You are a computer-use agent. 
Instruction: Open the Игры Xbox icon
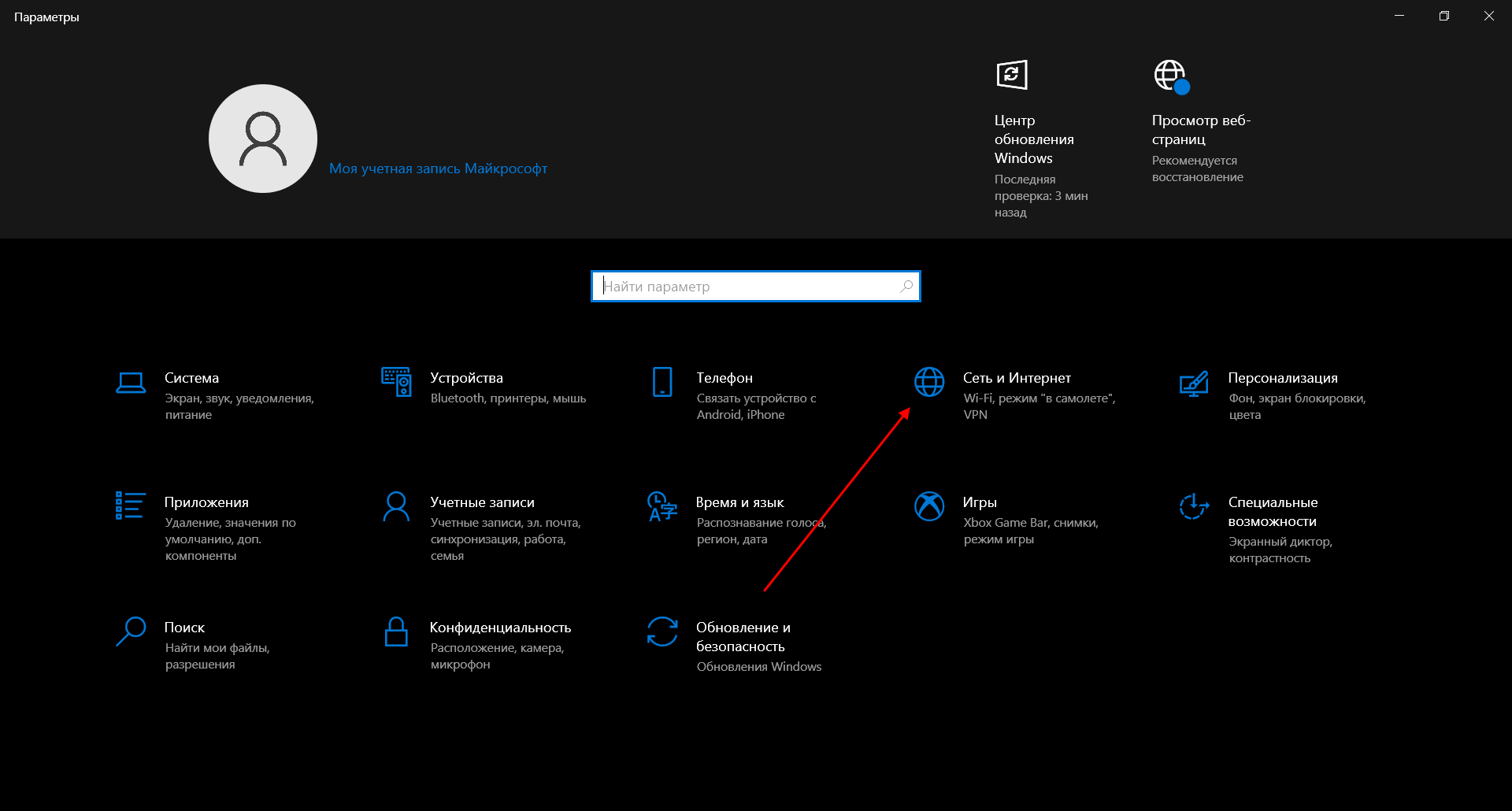click(929, 506)
